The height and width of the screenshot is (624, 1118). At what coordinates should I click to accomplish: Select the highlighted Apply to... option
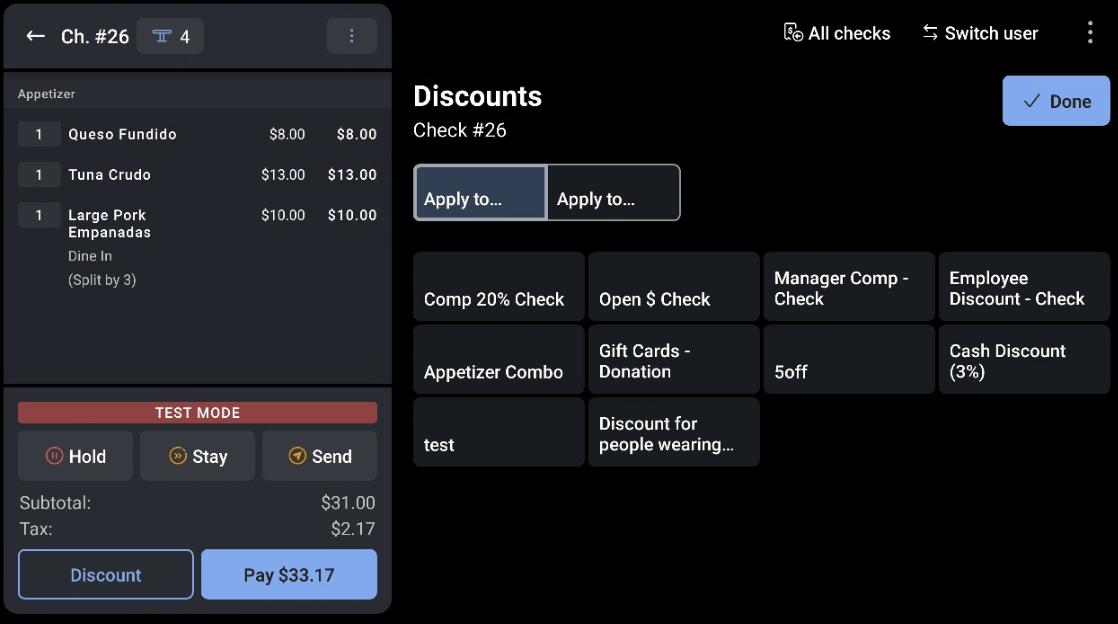coord(479,192)
